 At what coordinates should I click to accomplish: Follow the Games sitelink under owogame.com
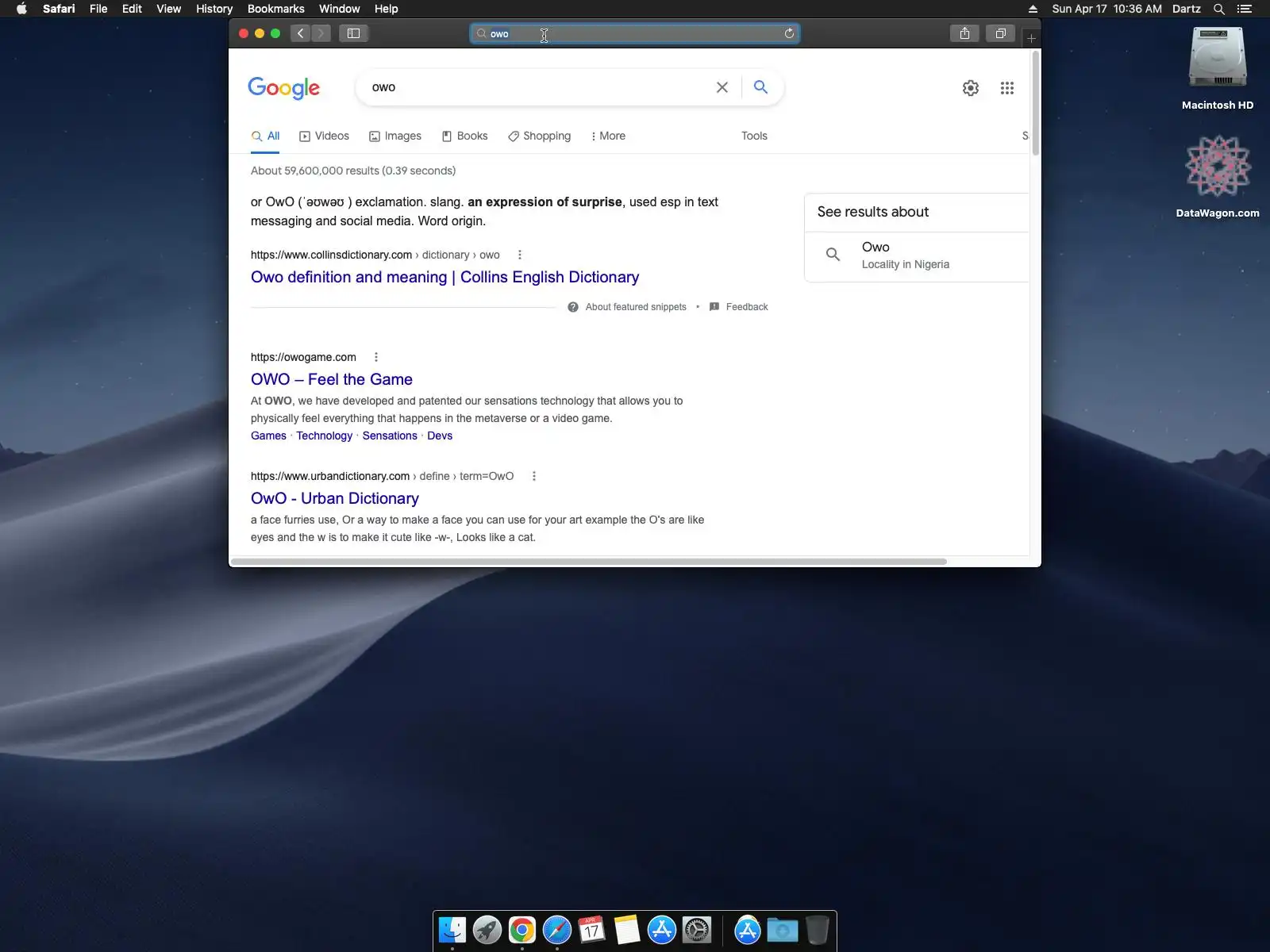268,436
